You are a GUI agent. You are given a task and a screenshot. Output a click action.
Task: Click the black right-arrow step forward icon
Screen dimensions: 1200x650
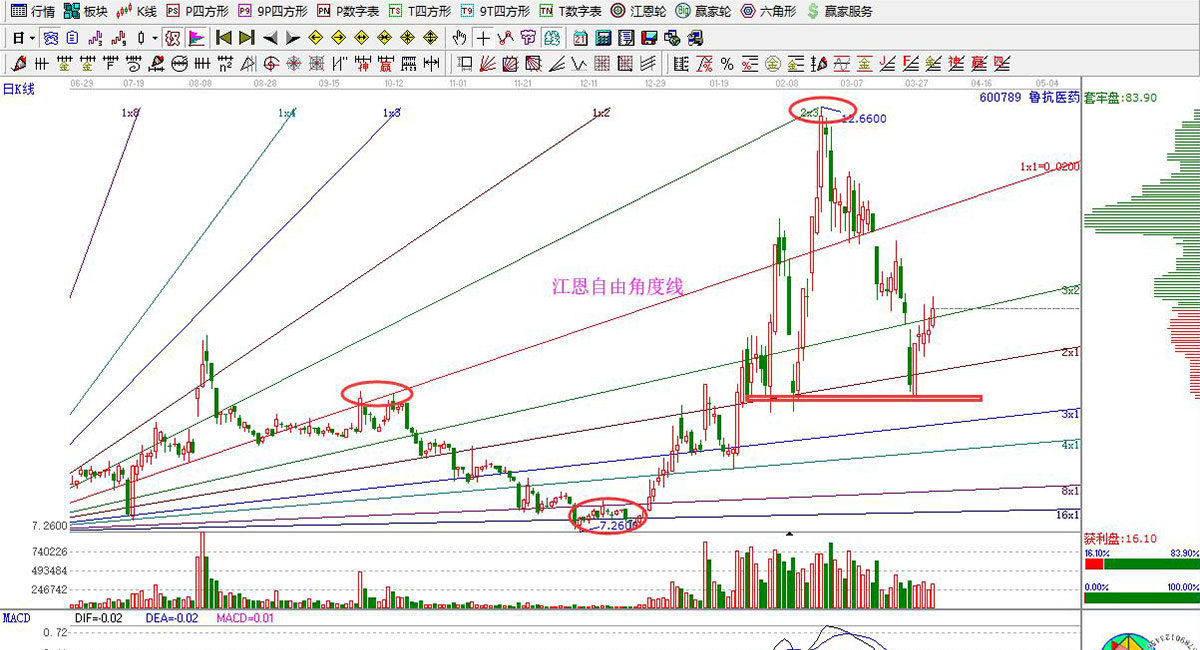pyautogui.click(x=293, y=38)
